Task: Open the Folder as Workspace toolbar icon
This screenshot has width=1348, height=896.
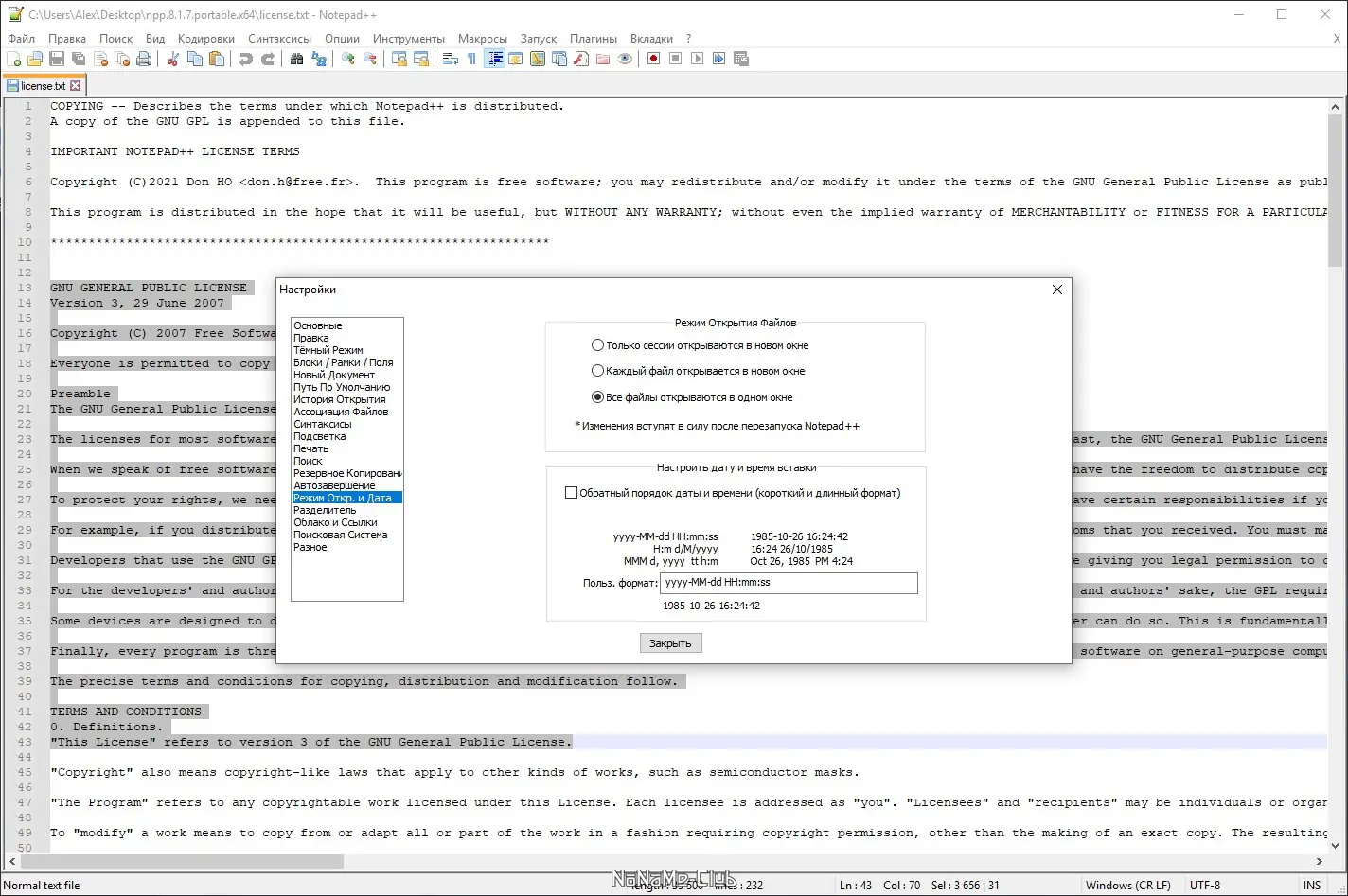Action: coord(603,59)
